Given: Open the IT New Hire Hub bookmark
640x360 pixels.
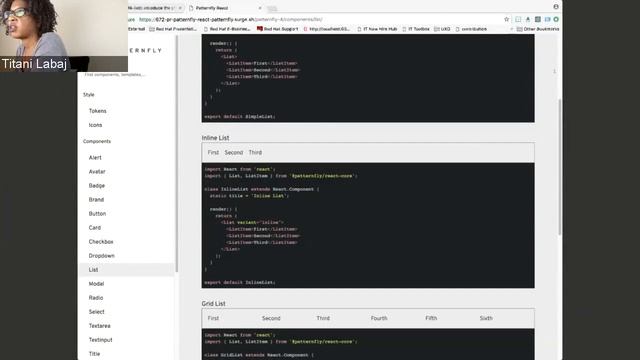Looking at the screenshot, I should click(377, 29).
